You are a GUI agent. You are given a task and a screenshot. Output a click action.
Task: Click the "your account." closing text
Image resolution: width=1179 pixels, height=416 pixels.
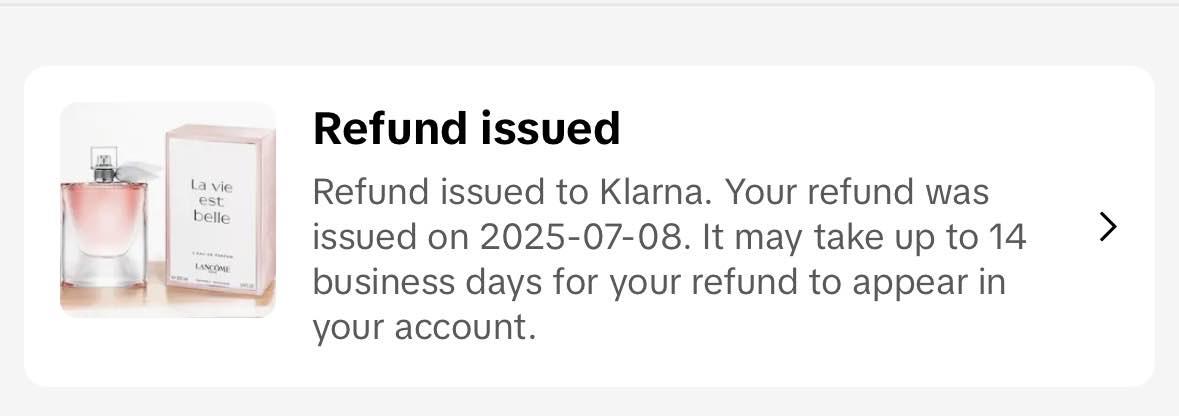pyautogui.click(x=424, y=327)
